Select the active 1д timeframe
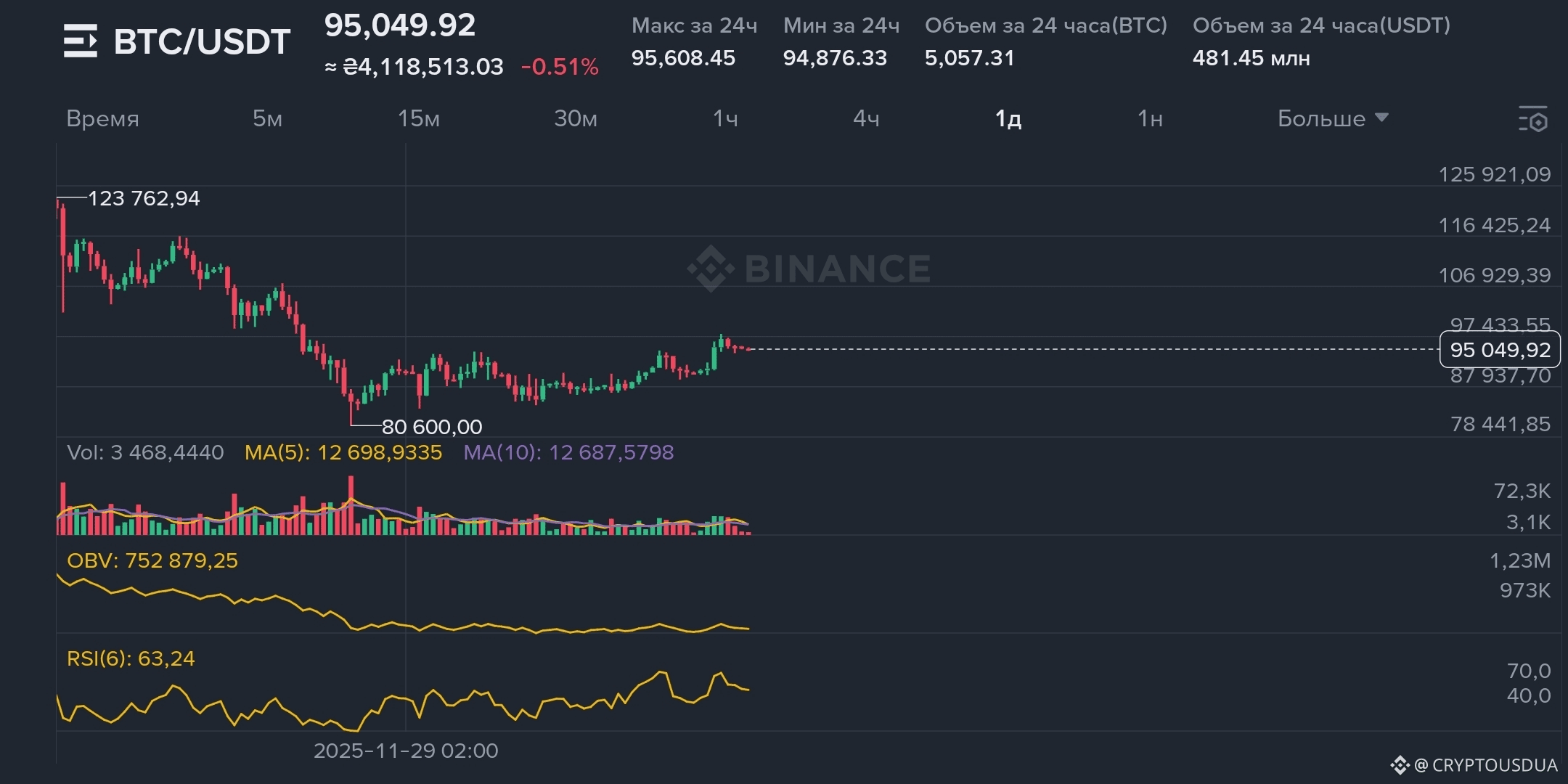1568x784 pixels. point(1008,118)
